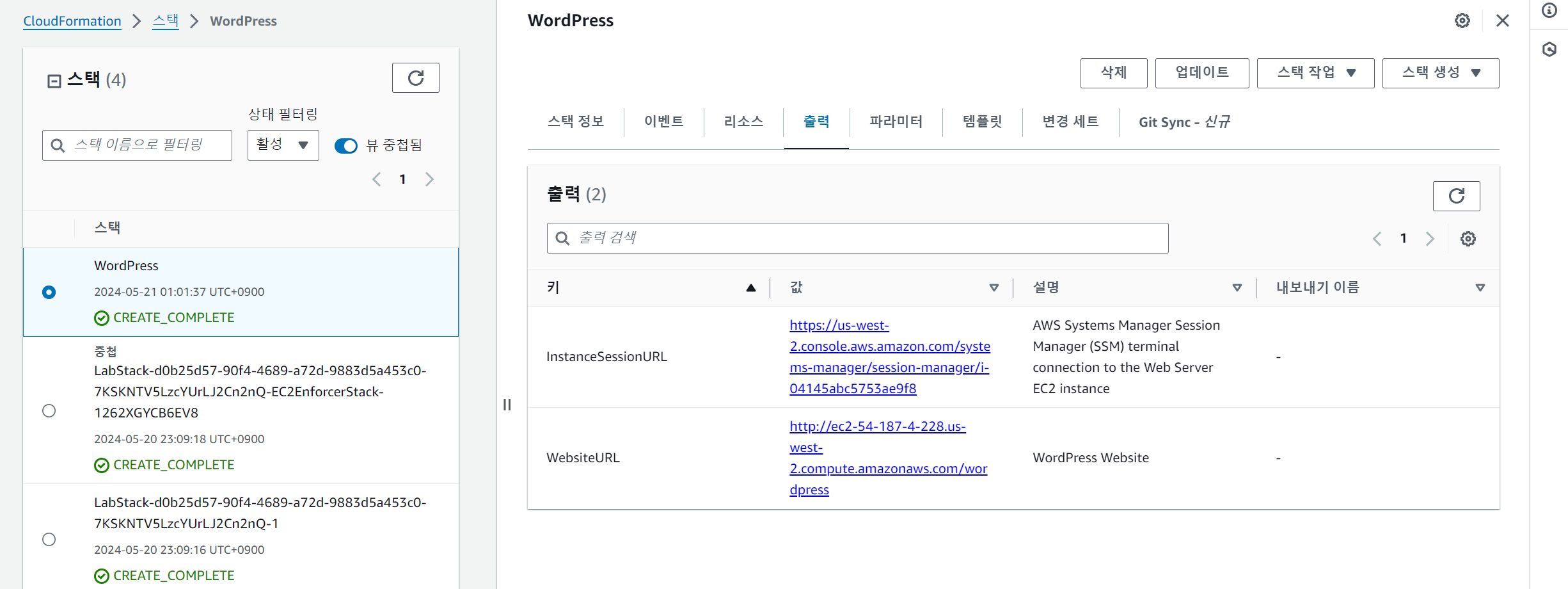Focus the outputs search field

coord(857,238)
